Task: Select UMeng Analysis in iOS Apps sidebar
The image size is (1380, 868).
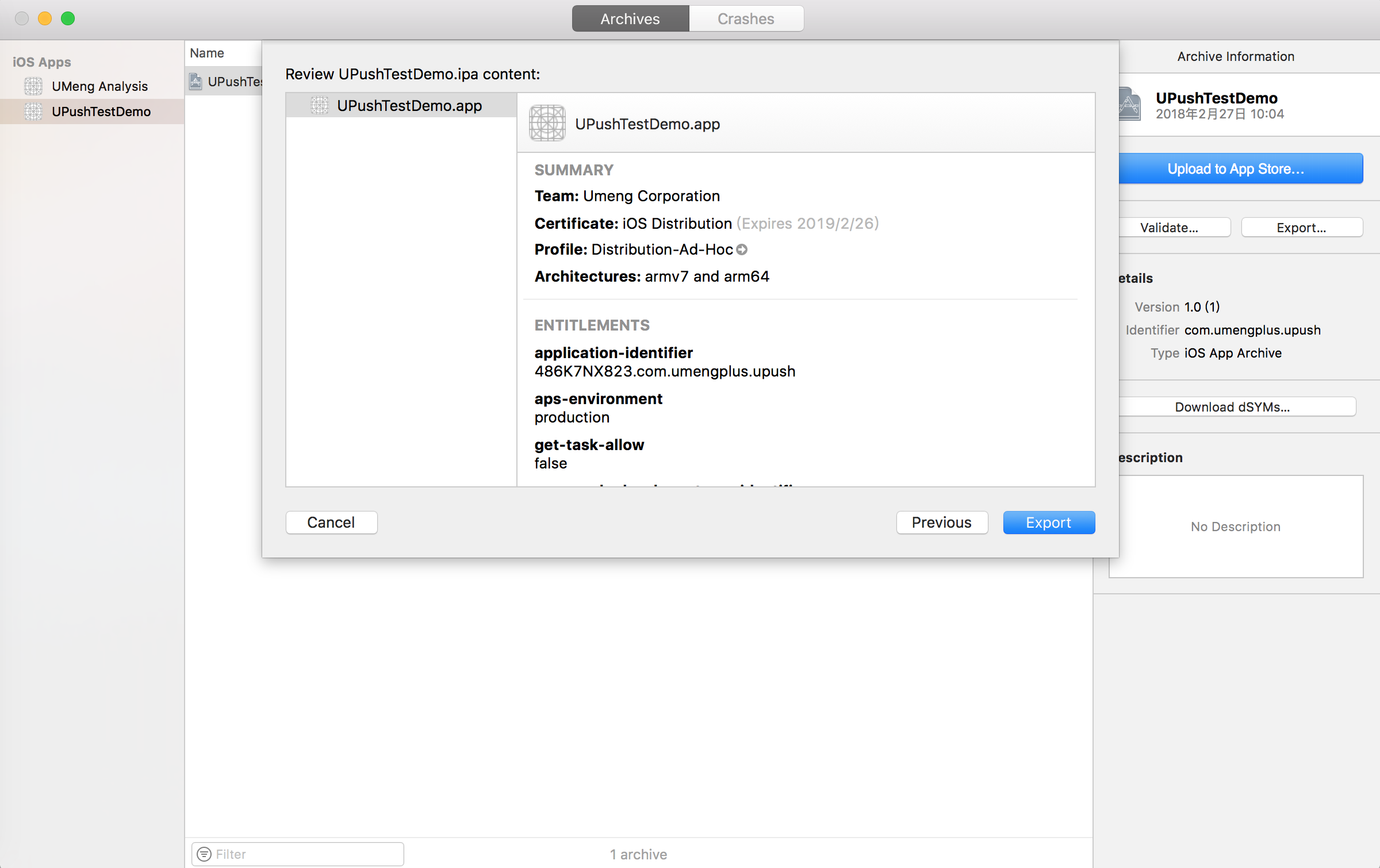Action: (92, 86)
